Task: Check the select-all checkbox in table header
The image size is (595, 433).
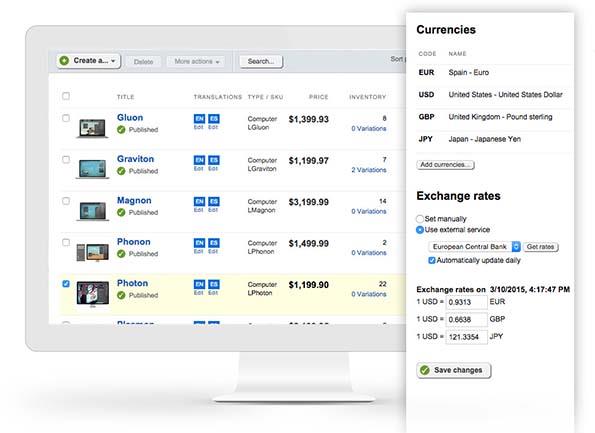Action: click(66, 96)
